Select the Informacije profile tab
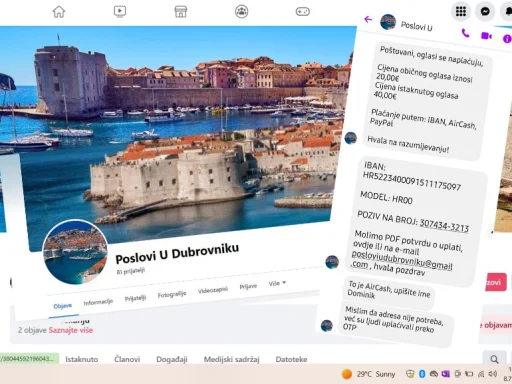The width and height of the screenshot is (512, 384). point(98,302)
